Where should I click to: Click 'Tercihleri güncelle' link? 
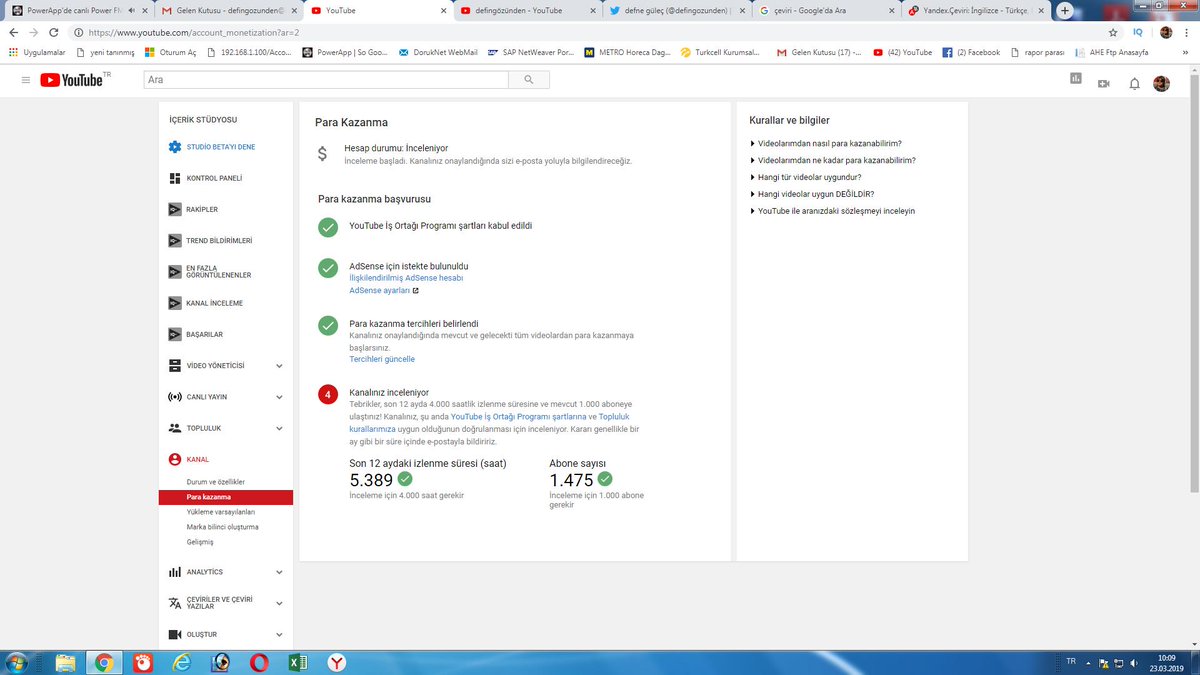tap(382, 359)
